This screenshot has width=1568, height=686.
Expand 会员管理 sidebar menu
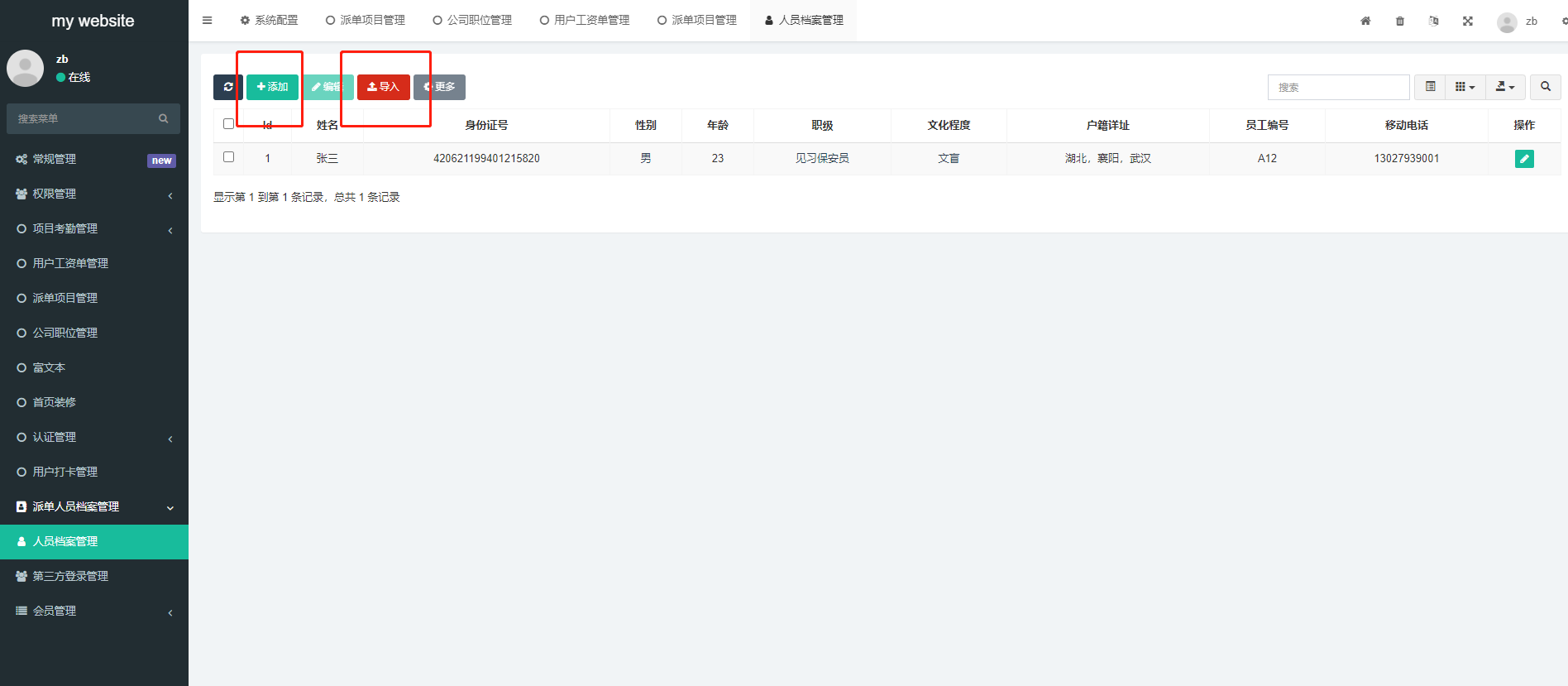point(94,611)
